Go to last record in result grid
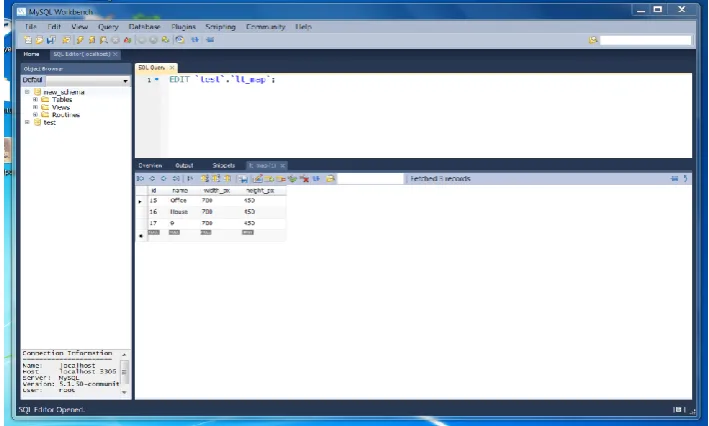Screen dimensions: 709x426 176,179
